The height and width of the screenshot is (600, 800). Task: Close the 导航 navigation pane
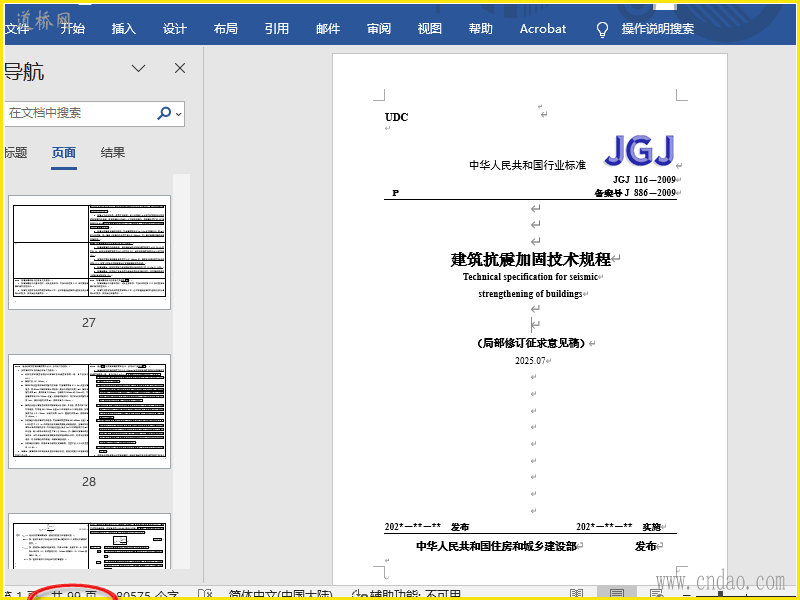pos(180,68)
